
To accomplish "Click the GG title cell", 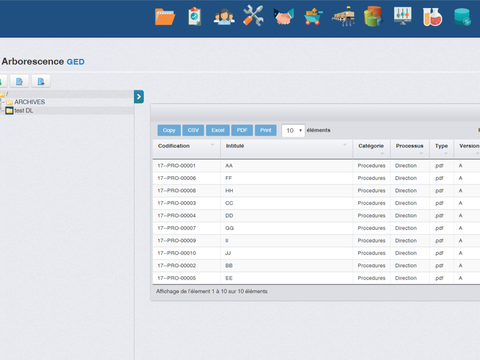I will coord(287,228).
